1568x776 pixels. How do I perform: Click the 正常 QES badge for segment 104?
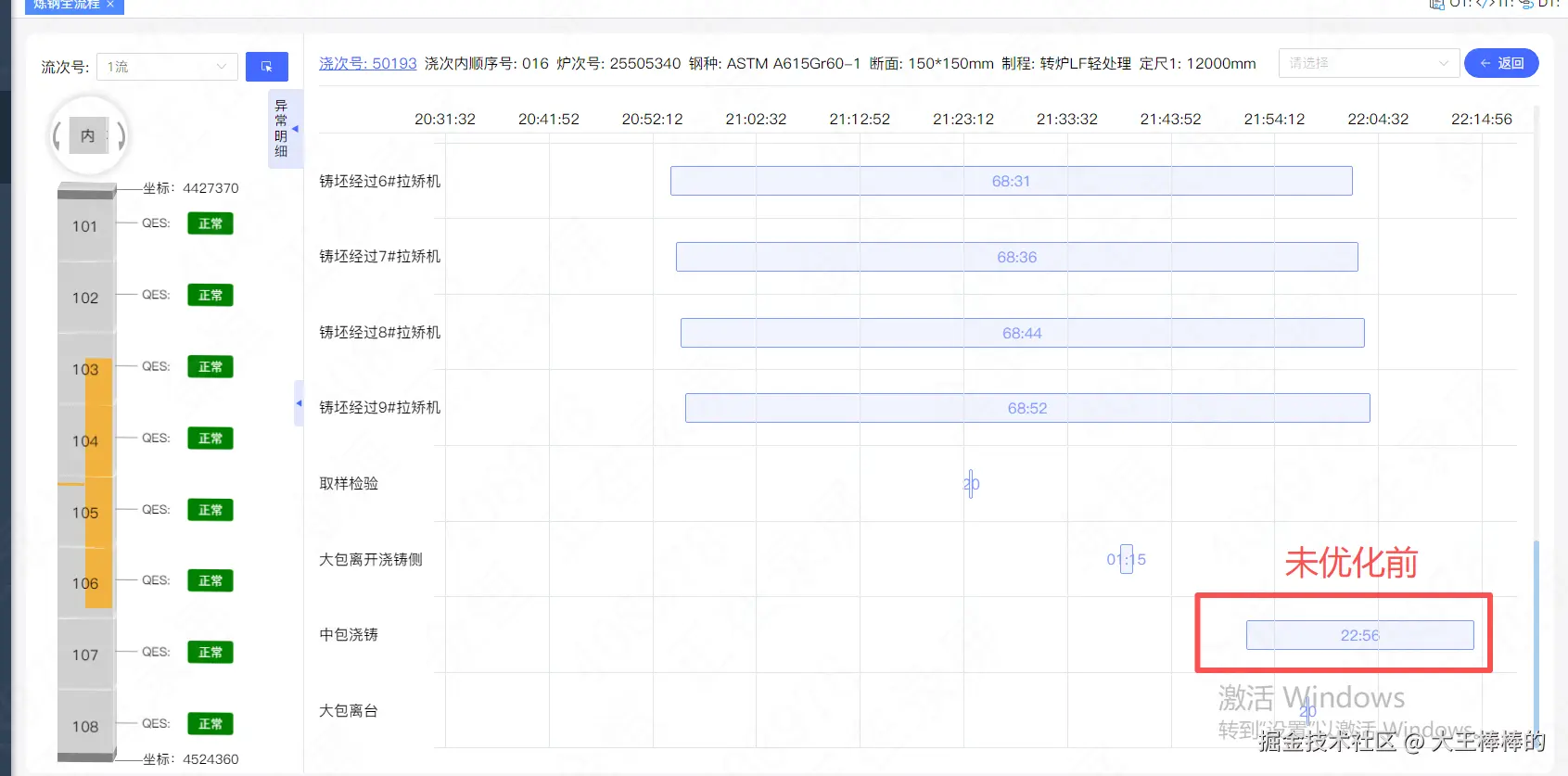[x=210, y=438]
